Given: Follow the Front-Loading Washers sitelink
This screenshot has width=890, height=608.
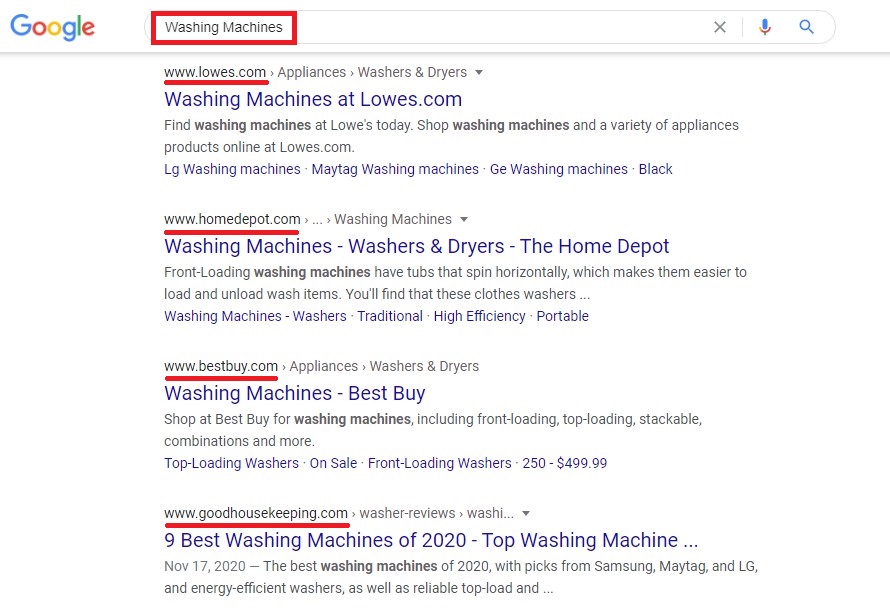Looking at the screenshot, I should [x=439, y=463].
